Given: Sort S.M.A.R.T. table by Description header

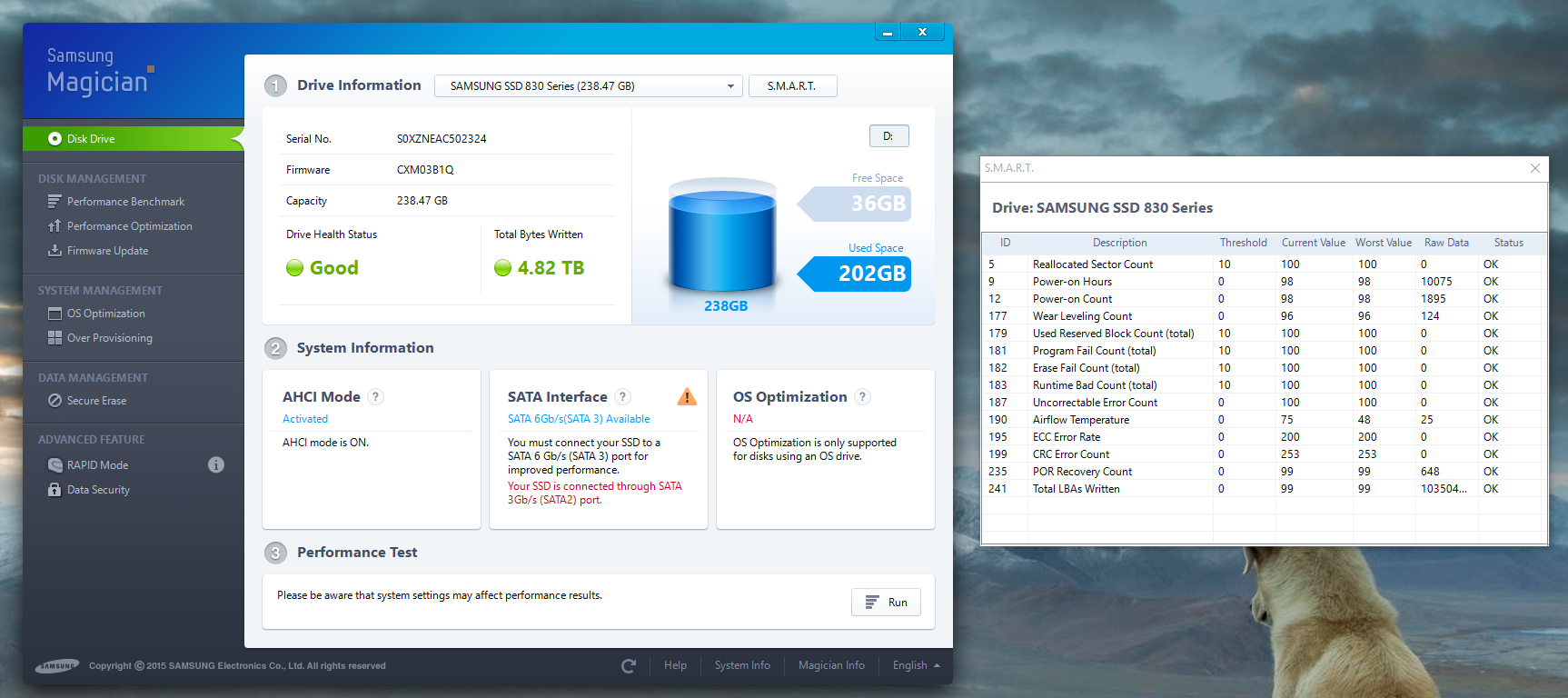Looking at the screenshot, I should tap(1120, 243).
